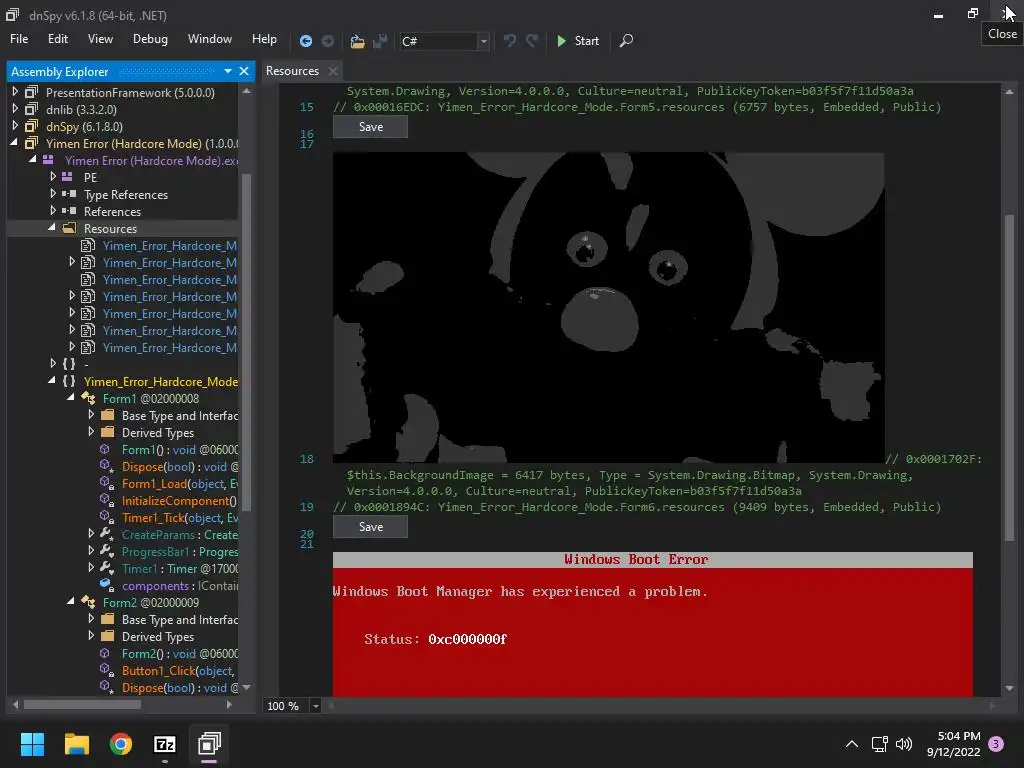Select the Resources tab
The image size is (1024, 768).
tap(292, 71)
